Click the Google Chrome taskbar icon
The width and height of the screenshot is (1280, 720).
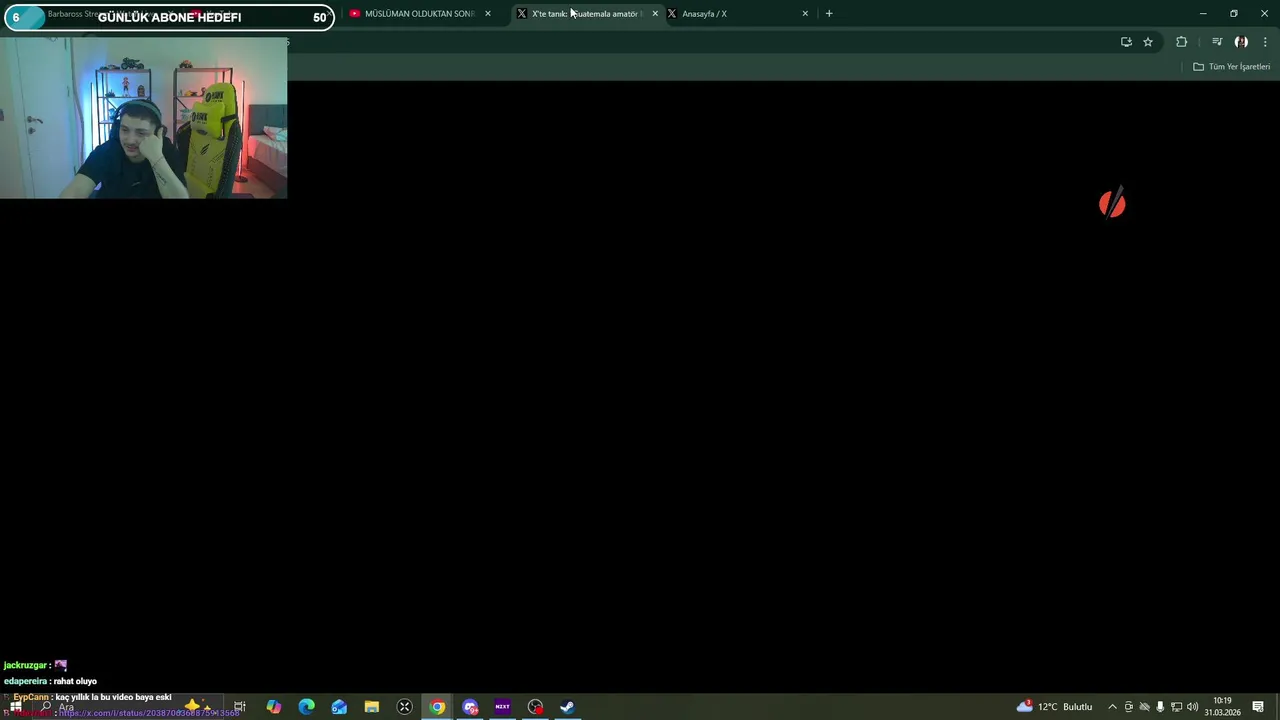[437, 707]
